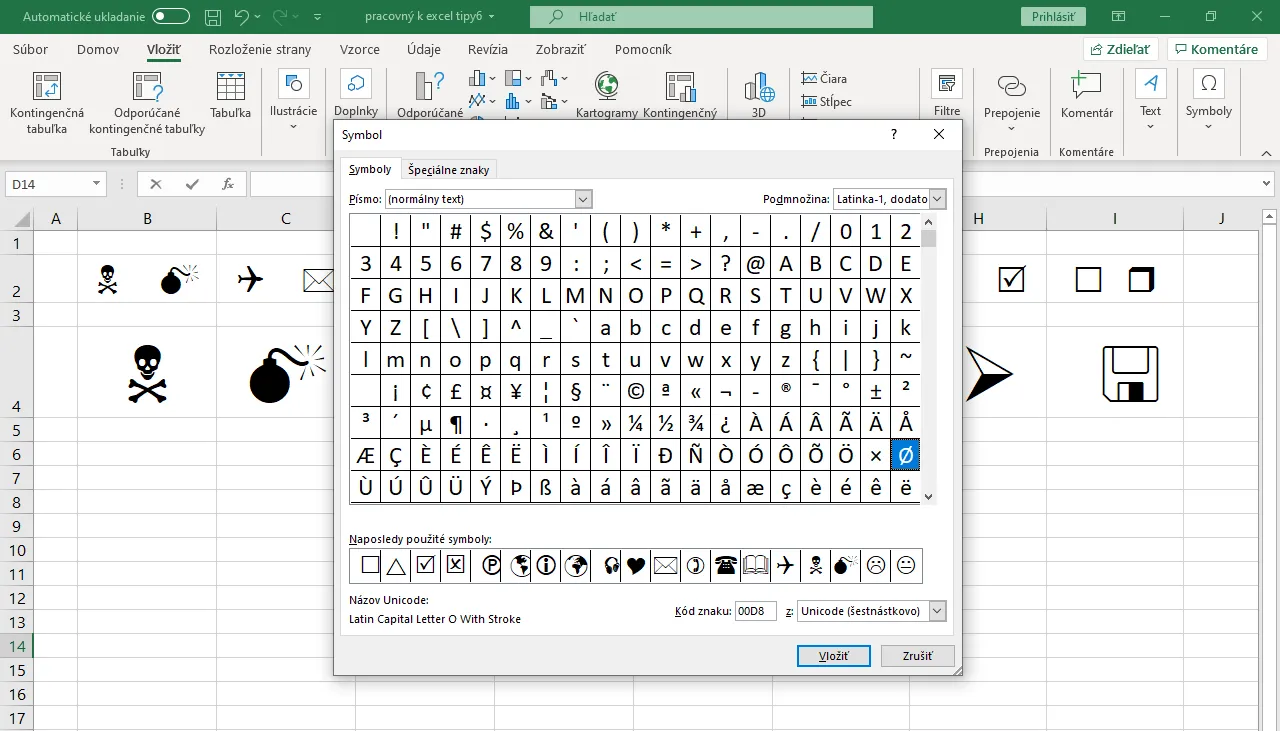Image resolution: width=1280 pixels, height=731 pixels.
Task: Click the Prihlásiť button
Action: [x=1053, y=17]
